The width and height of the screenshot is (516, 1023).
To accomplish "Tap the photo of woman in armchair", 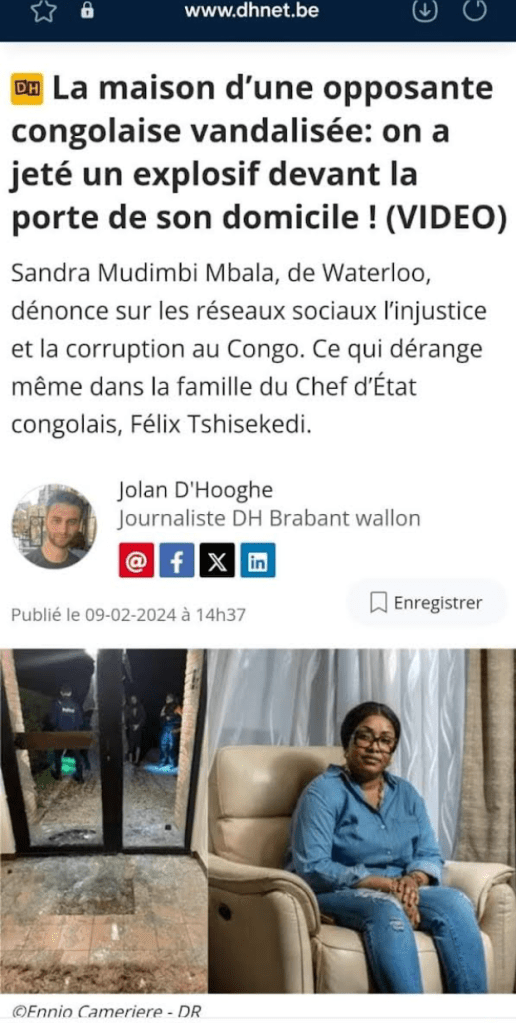I will pyautogui.click(x=362, y=820).
